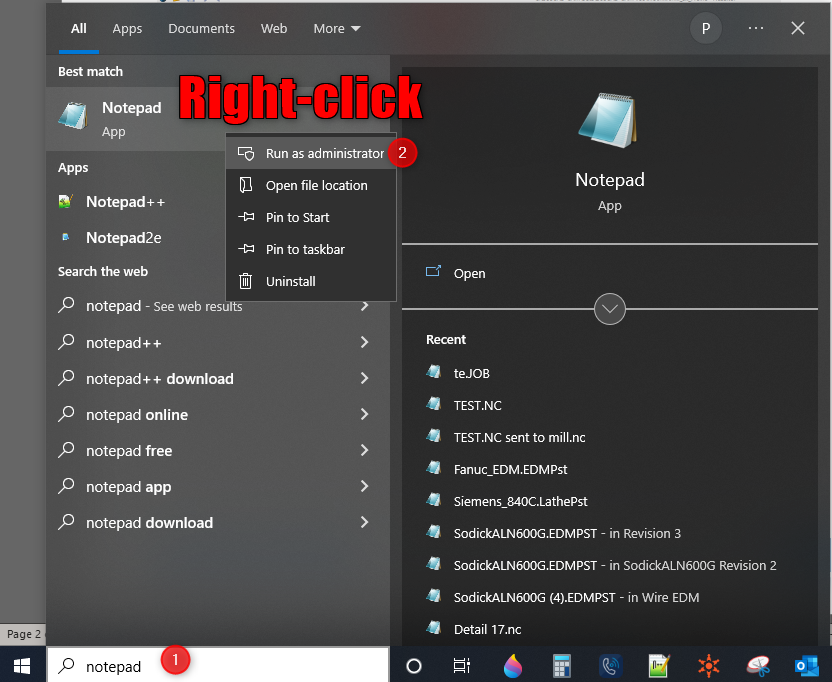Open the Snipping Tool scissors taskbar icon
The width and height of the screenshot is (832, 682).
[x=757, y=666]
